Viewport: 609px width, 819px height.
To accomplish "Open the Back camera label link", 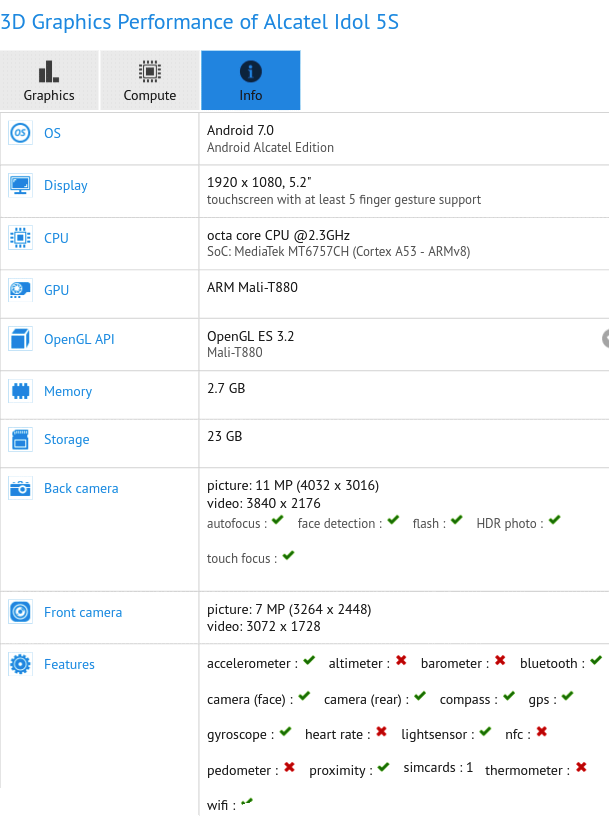I will 81,488.
